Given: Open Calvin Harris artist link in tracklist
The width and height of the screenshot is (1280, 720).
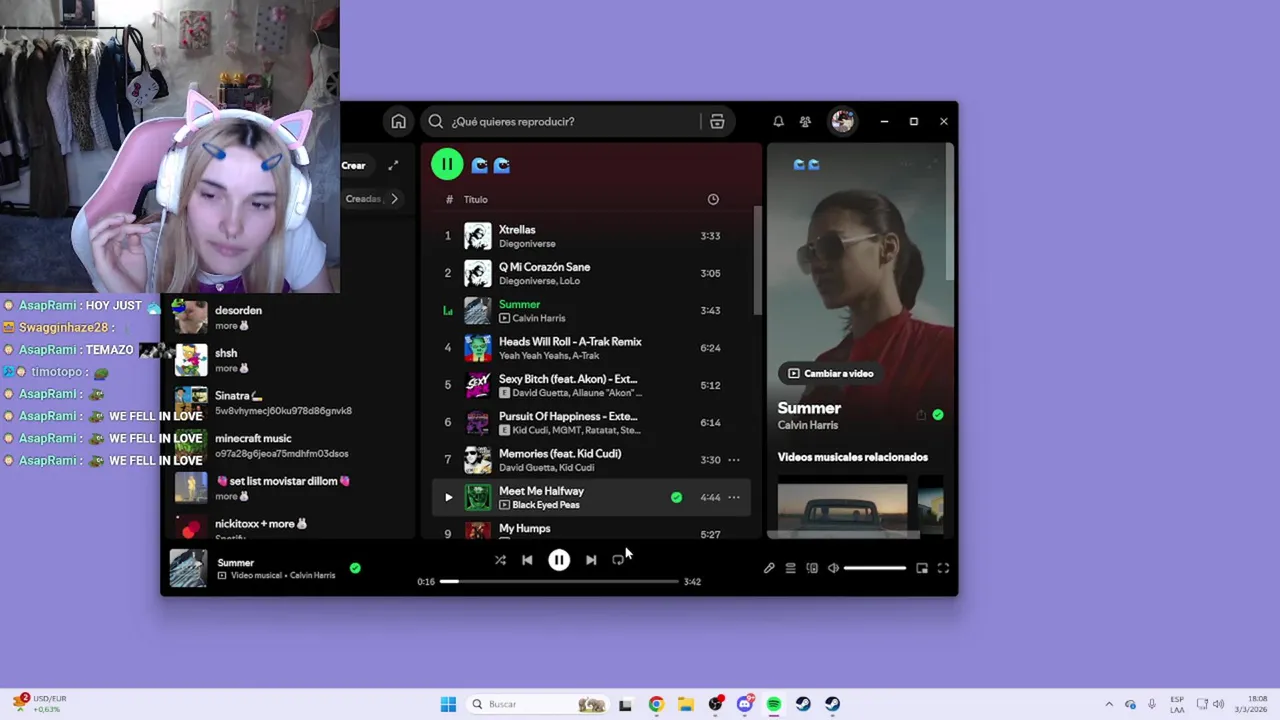Looking at the screenshot, I should [x=539, y=318].
